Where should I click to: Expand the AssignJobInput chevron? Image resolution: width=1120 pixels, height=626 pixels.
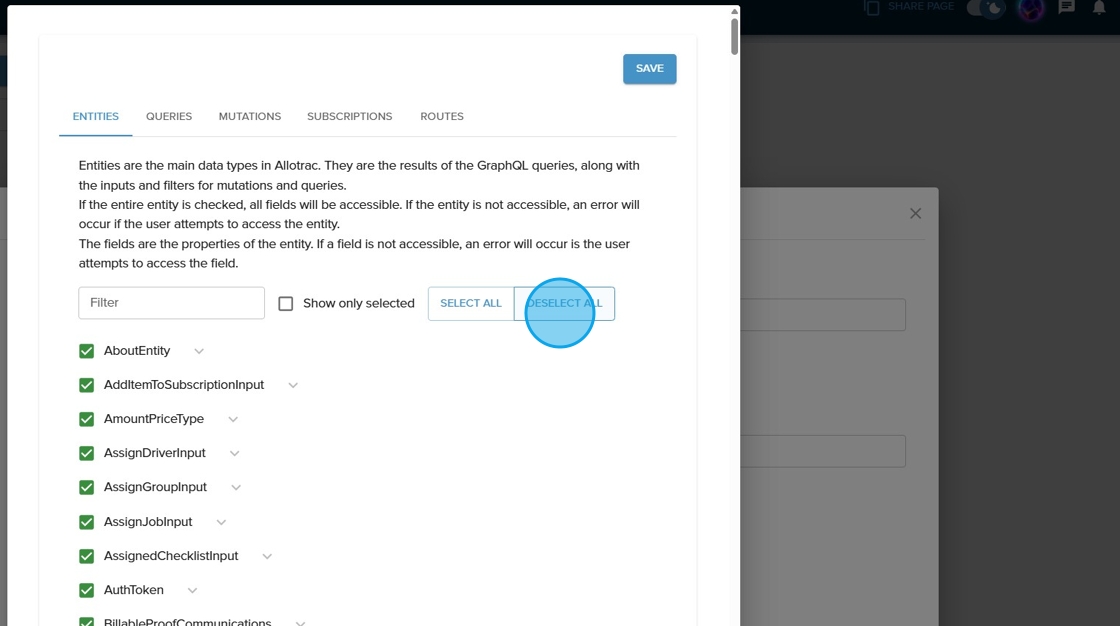click(221, 522)
